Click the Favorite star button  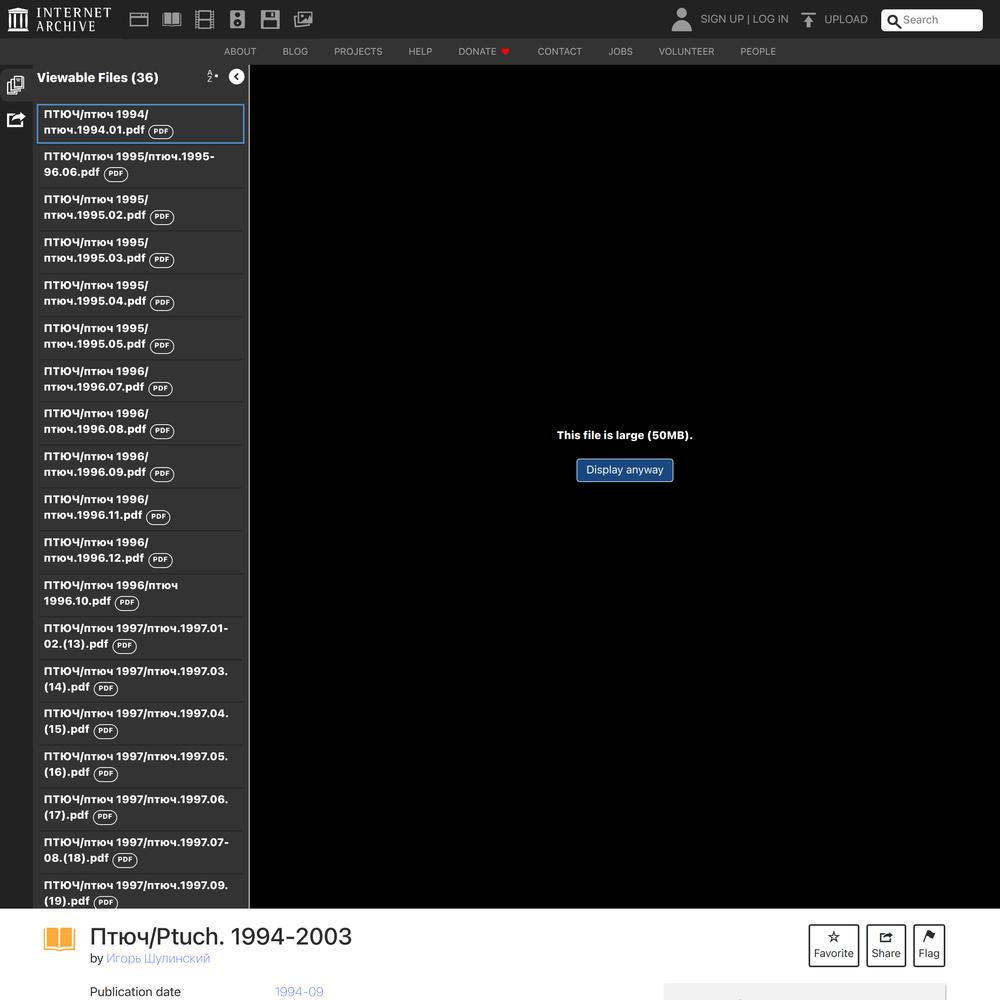tap(834, 945)
